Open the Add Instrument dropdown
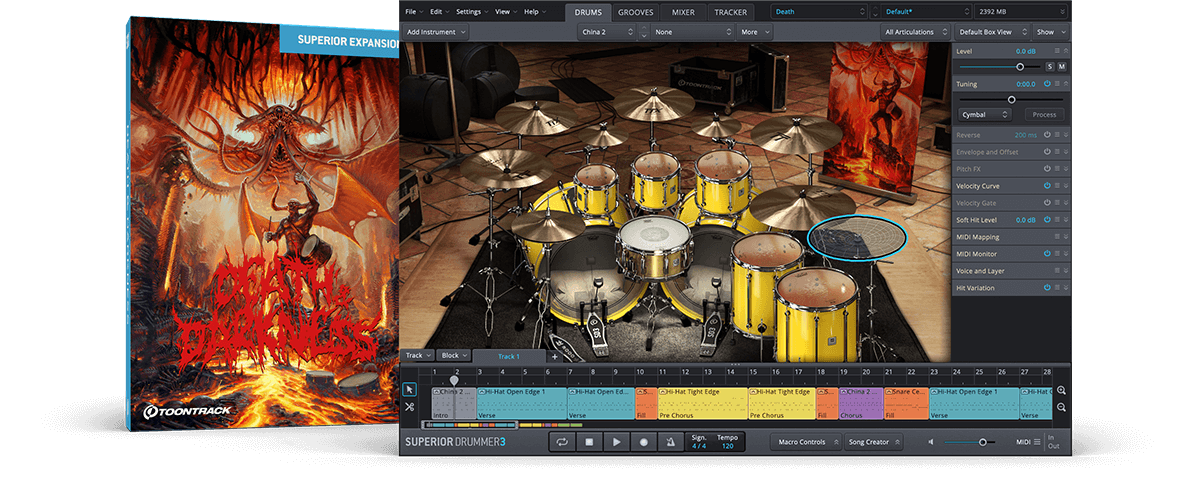The image size is (1200, 488). coord(436,32)
